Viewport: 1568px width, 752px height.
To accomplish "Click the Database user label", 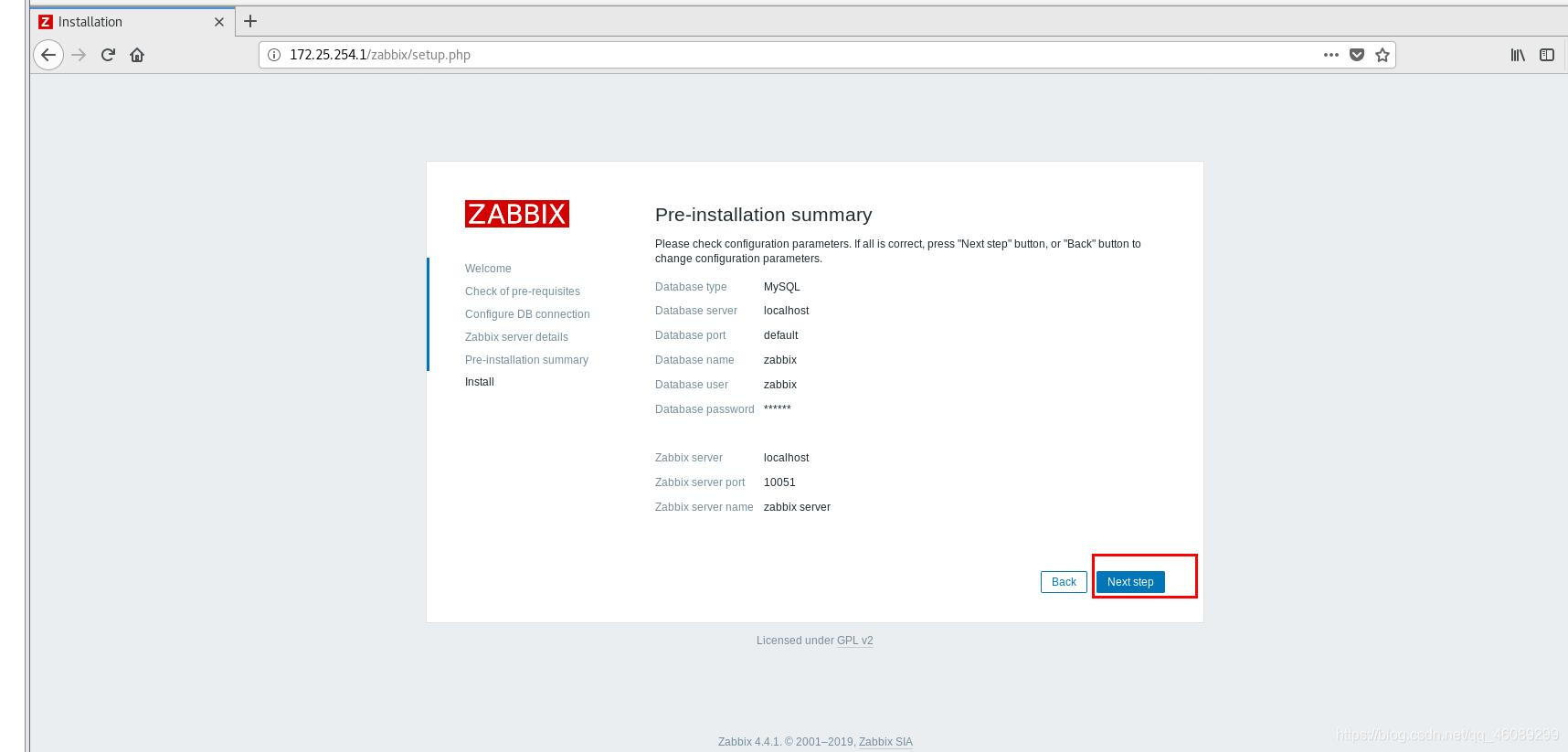I will (692, 385).
